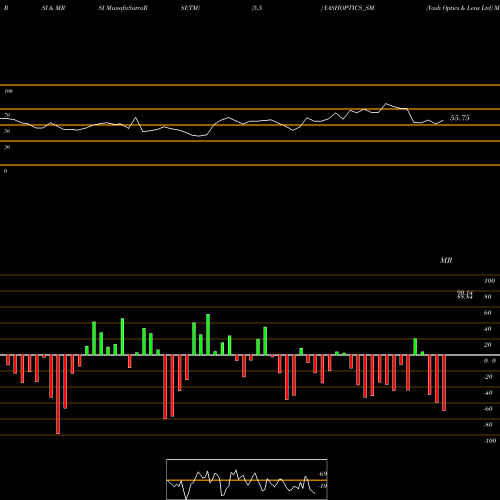500x500 pixels.
Task: Click the MR axis label 100
Action: click(489, 281)
